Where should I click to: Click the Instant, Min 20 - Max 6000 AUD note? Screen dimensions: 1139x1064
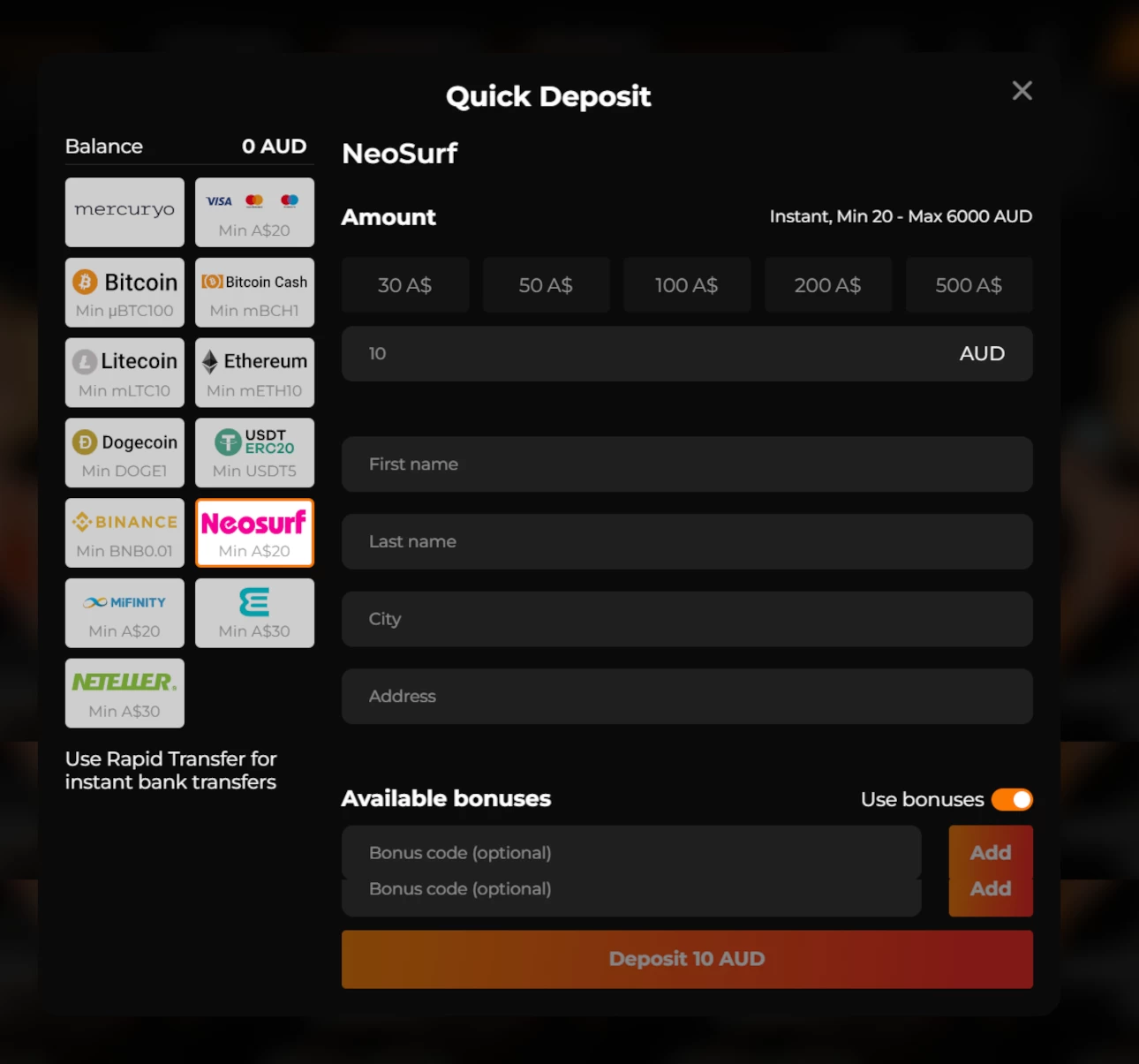coord(901,216)
